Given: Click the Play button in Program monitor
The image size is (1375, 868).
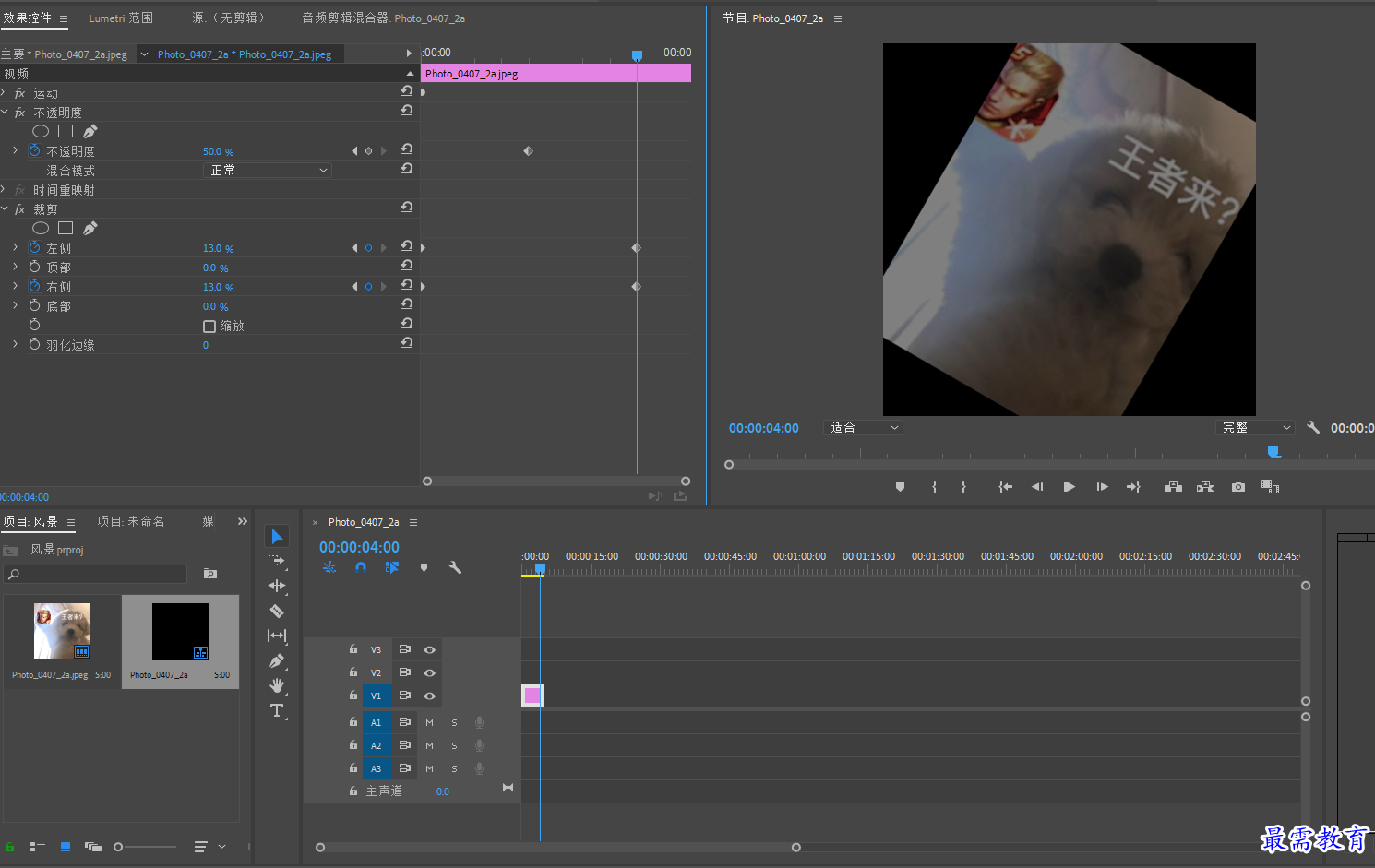Looking at the screenshot, I should point(1070,487).
